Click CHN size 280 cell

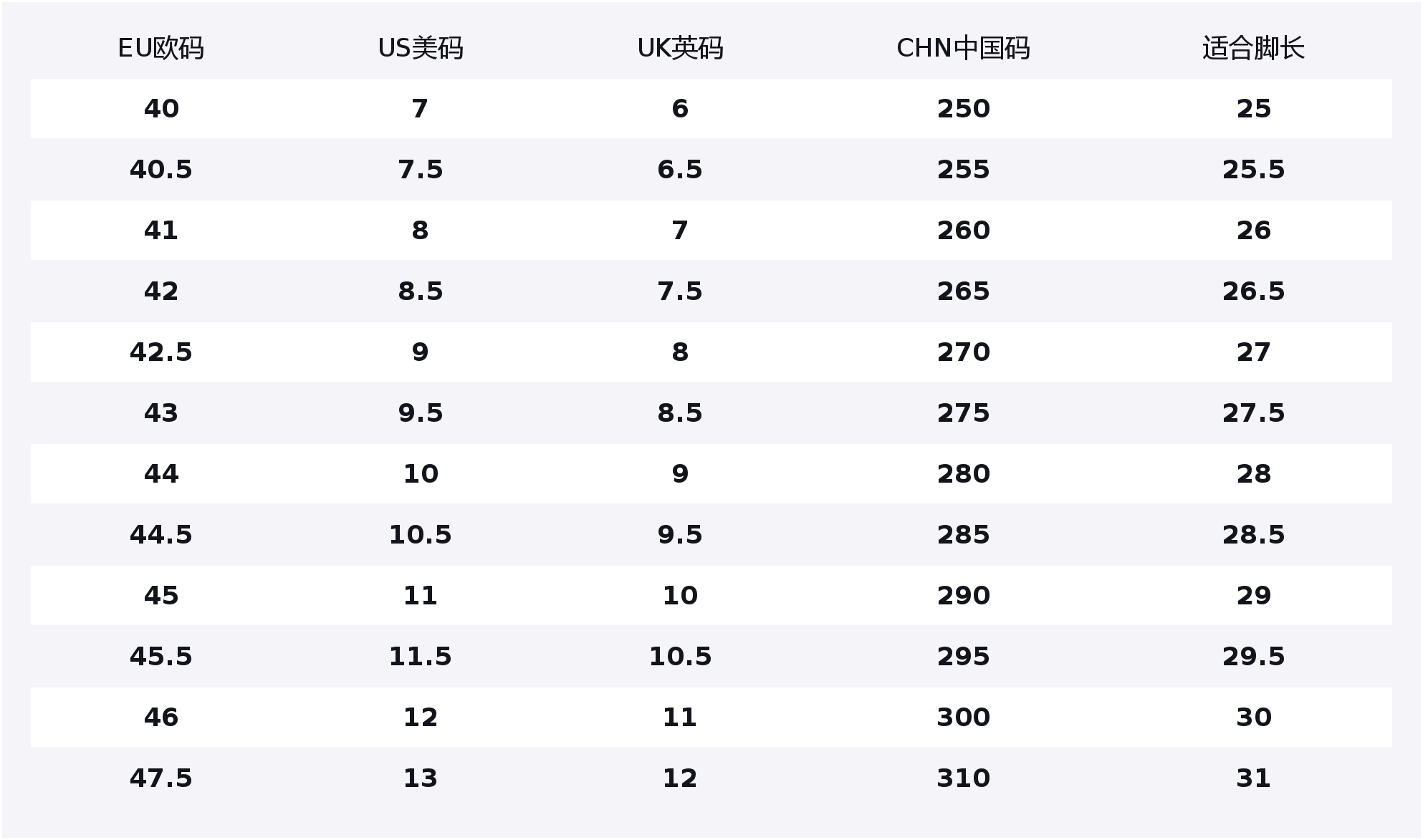963,474
